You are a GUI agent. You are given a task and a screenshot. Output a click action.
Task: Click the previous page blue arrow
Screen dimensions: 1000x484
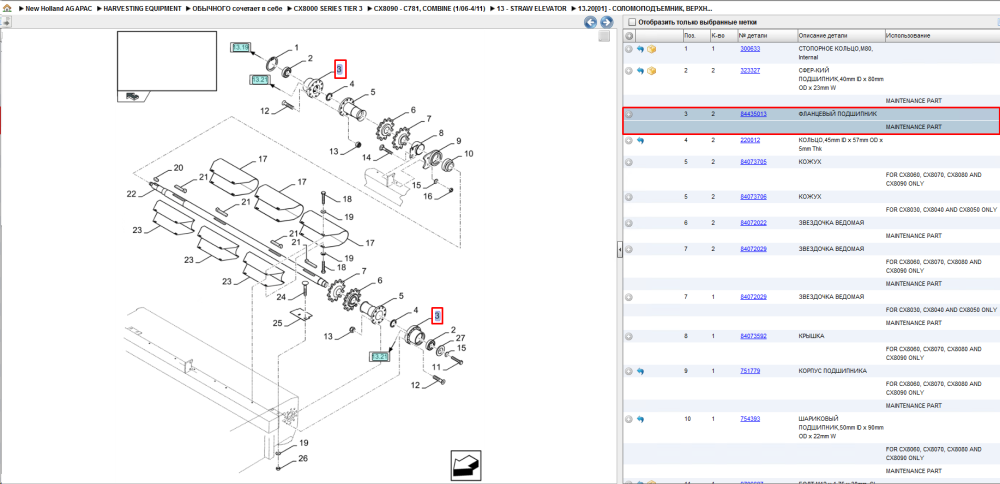[591, 22]
